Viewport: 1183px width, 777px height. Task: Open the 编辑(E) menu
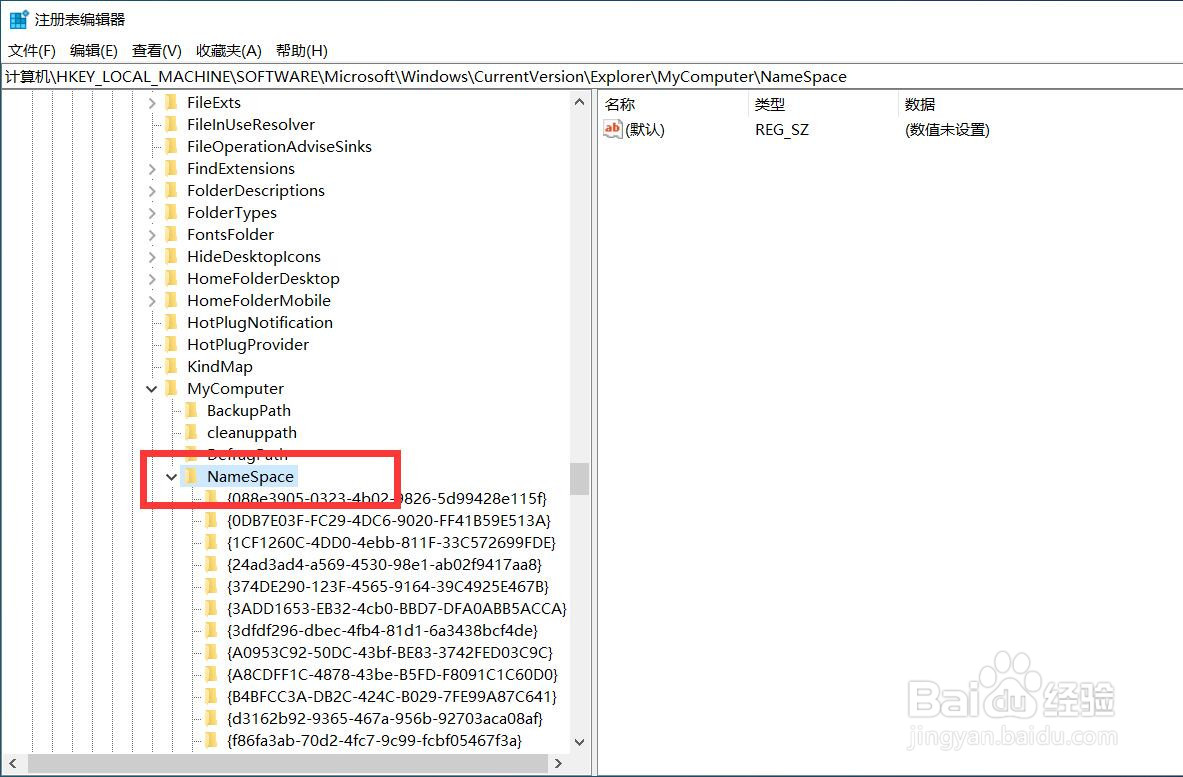click(x=94, y=51)
